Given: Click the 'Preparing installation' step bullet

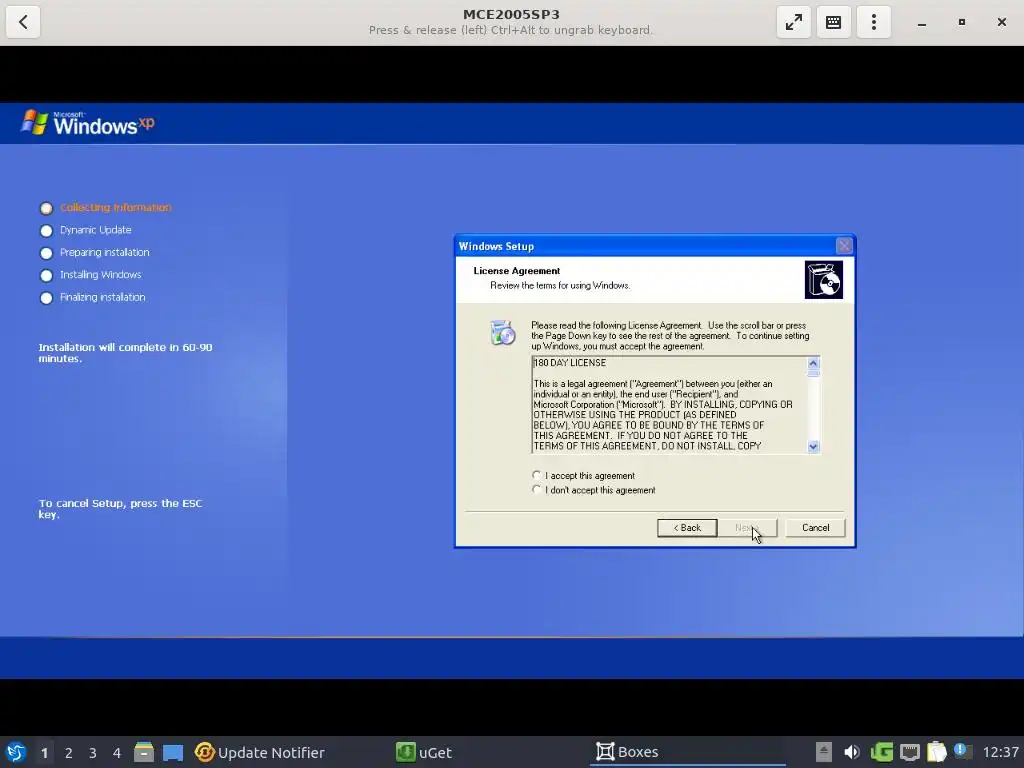Looking at the screenshot, I should pos(46,253).
